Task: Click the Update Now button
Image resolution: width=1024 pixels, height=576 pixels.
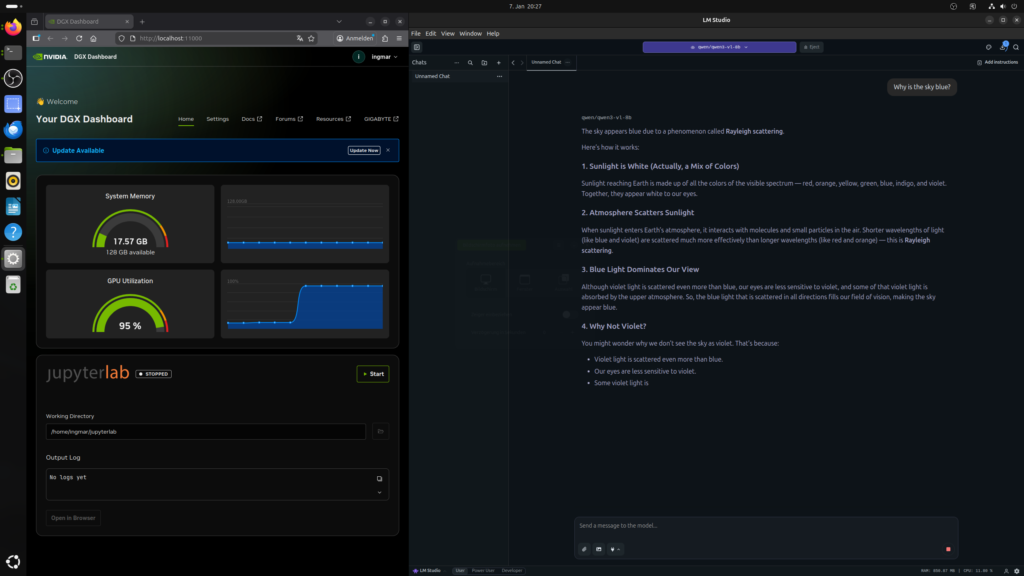Action: click(x=363, y=150)
